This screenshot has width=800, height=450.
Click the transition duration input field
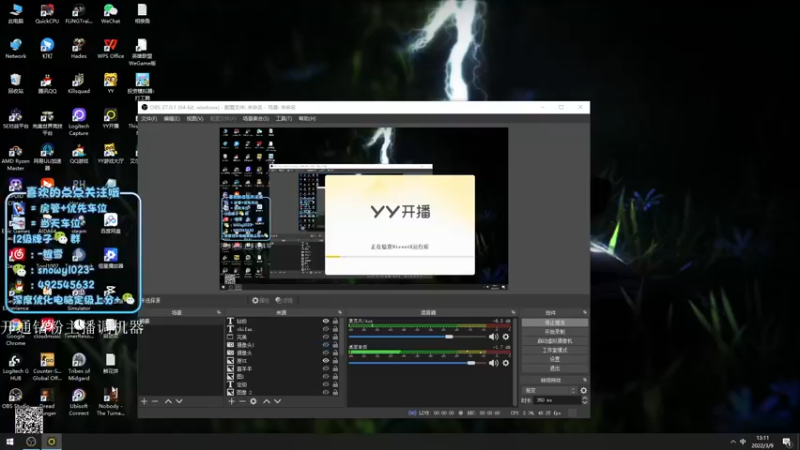tap(557, 401)
